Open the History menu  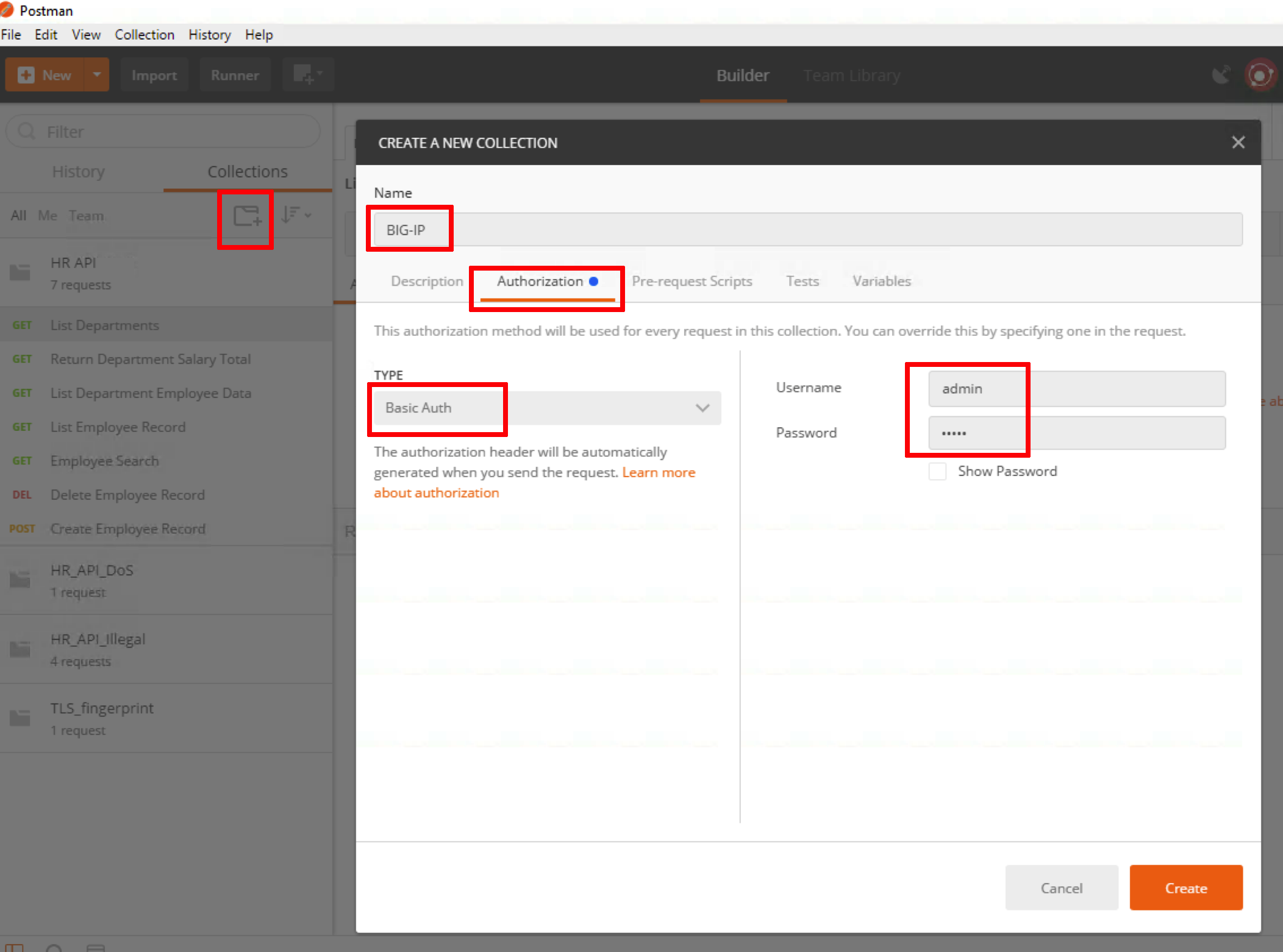[x=210, y=35]
